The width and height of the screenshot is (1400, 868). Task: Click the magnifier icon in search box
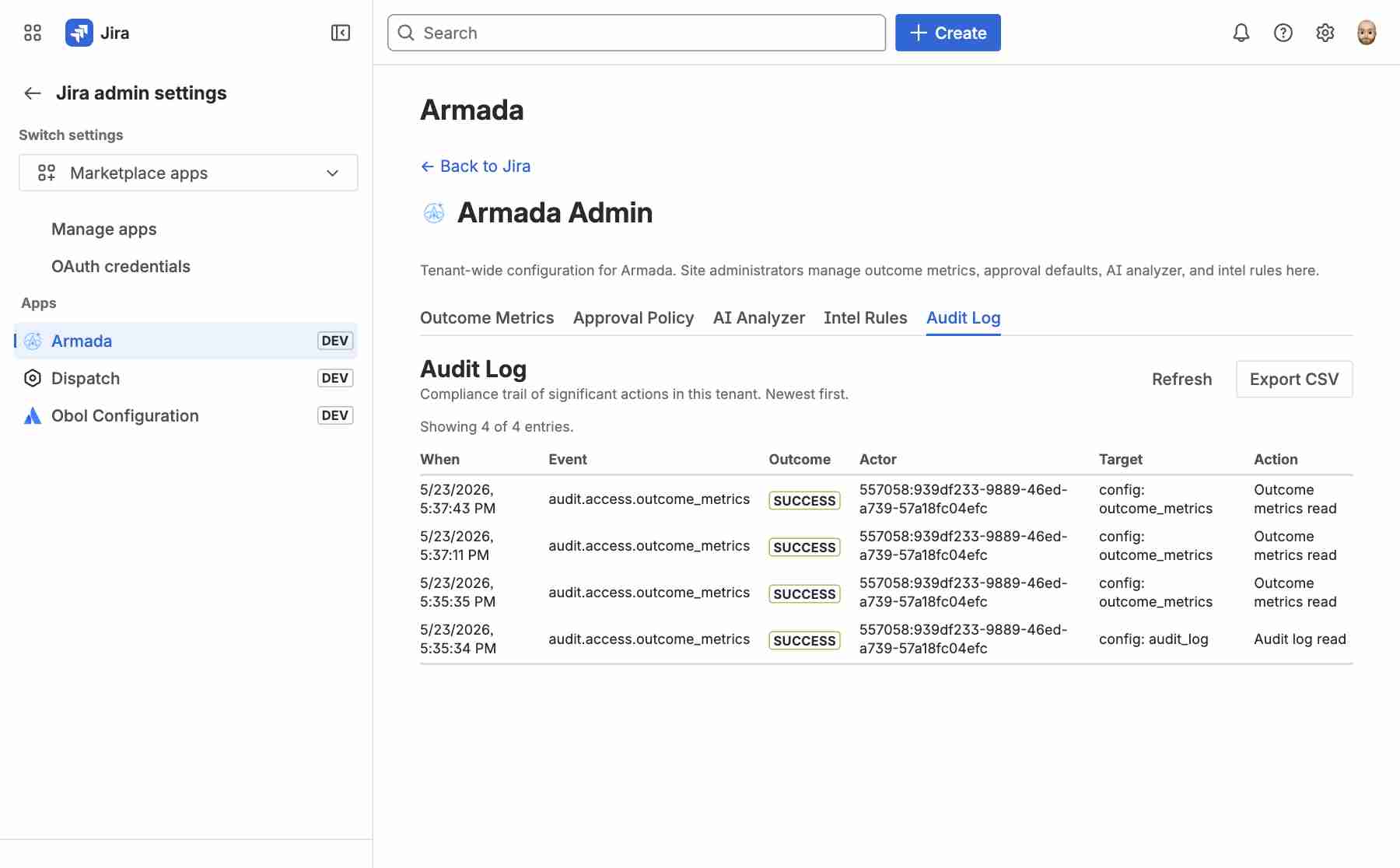(x=406, y=33)
